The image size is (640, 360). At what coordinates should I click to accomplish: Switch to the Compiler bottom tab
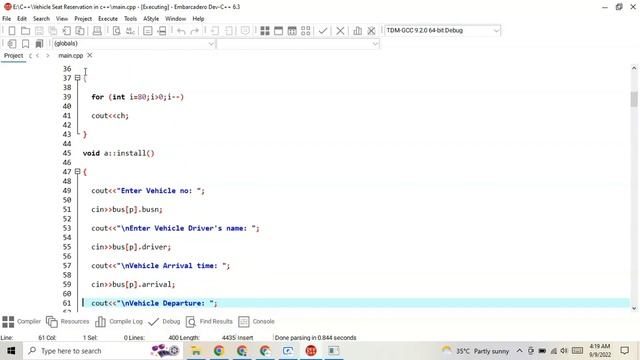point(21,322)
